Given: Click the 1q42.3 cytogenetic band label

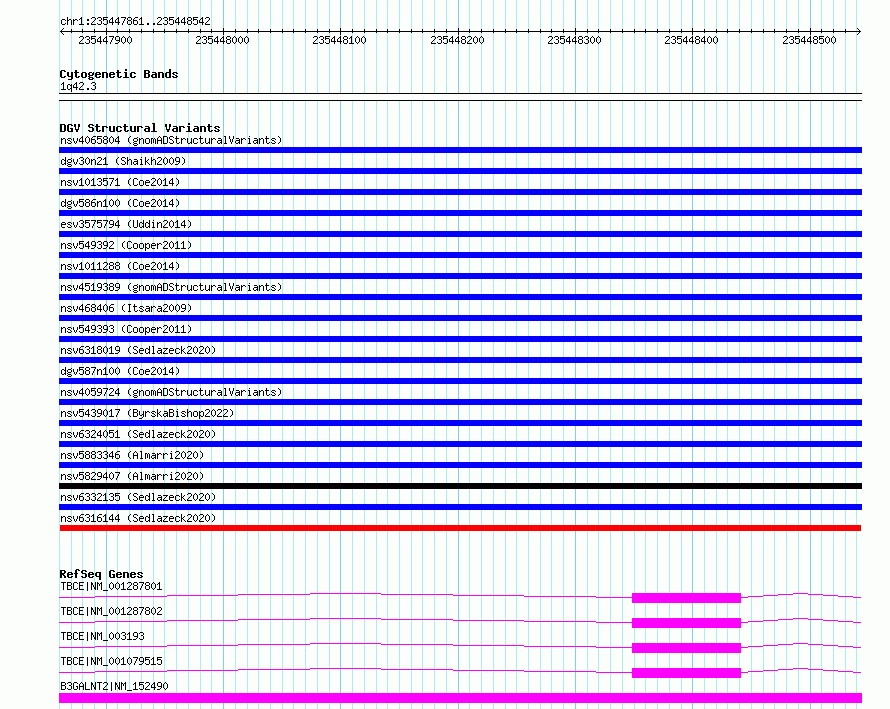Looking at the screenshot, I should point(78,87).
